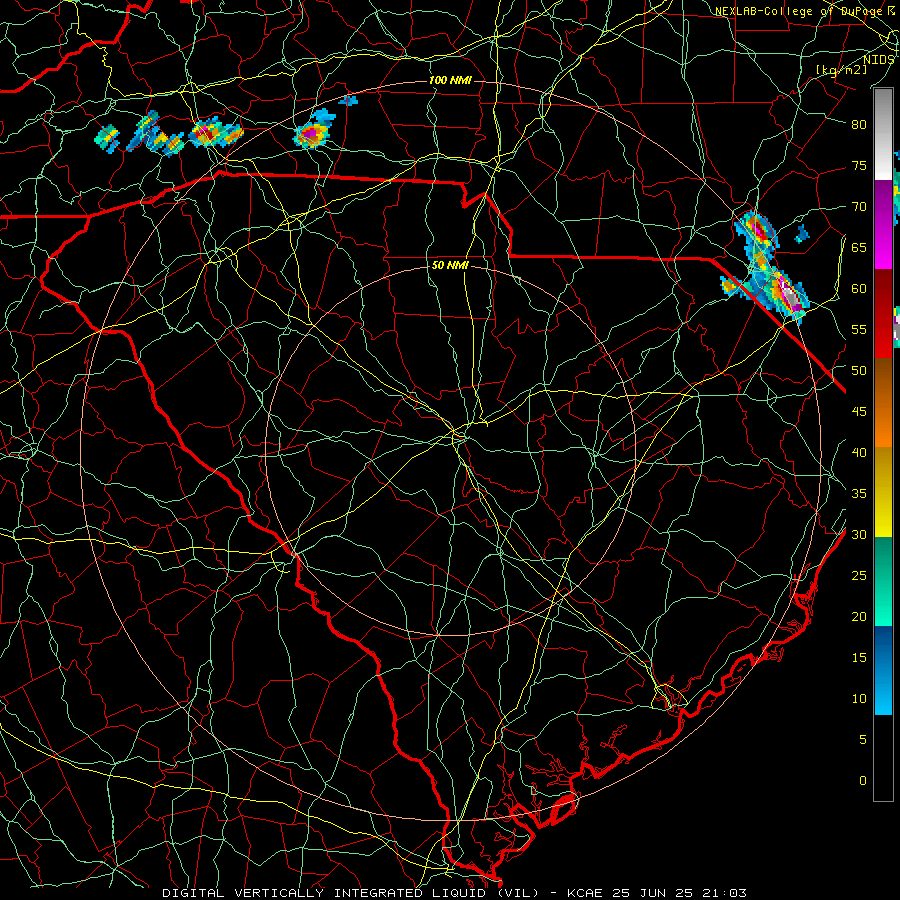Click the 20 value on the VIL scale
This screenshot has width=900, height=900.
[859, 617]
